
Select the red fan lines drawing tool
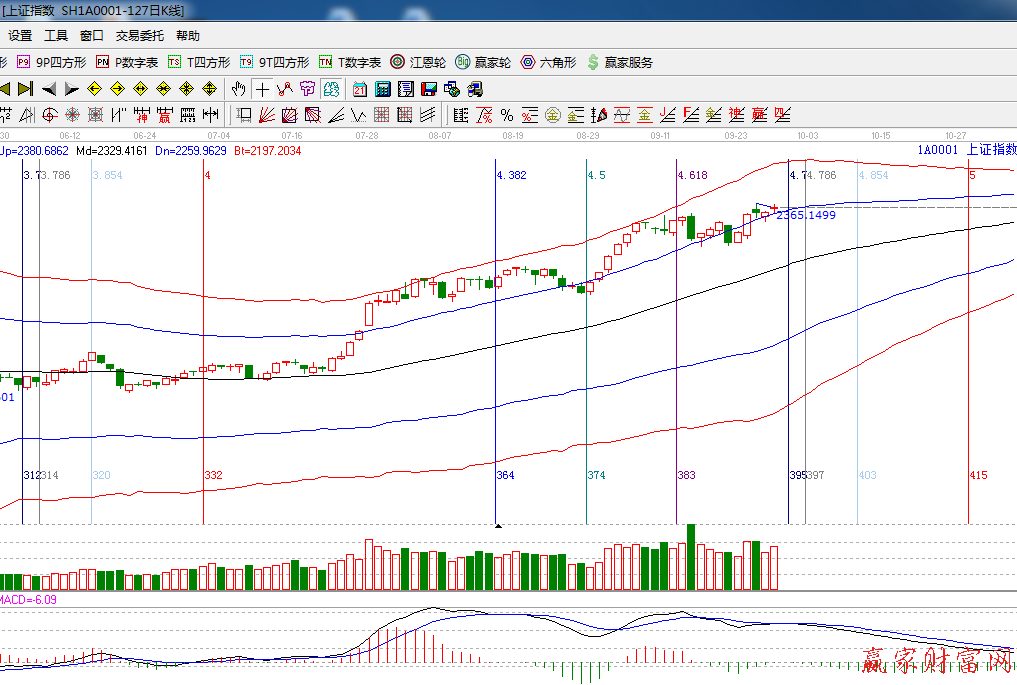(267, 114)
